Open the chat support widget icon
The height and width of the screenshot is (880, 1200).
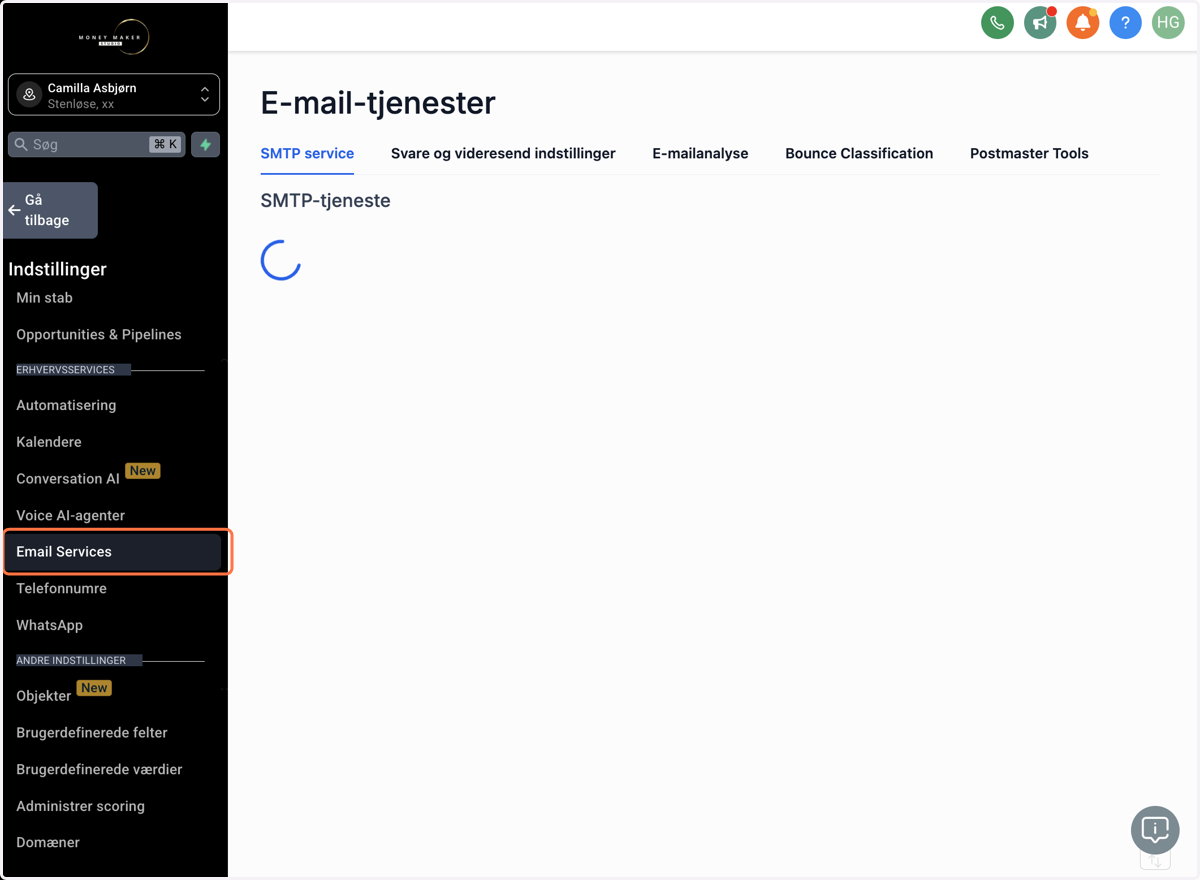tap(1155, 830)
